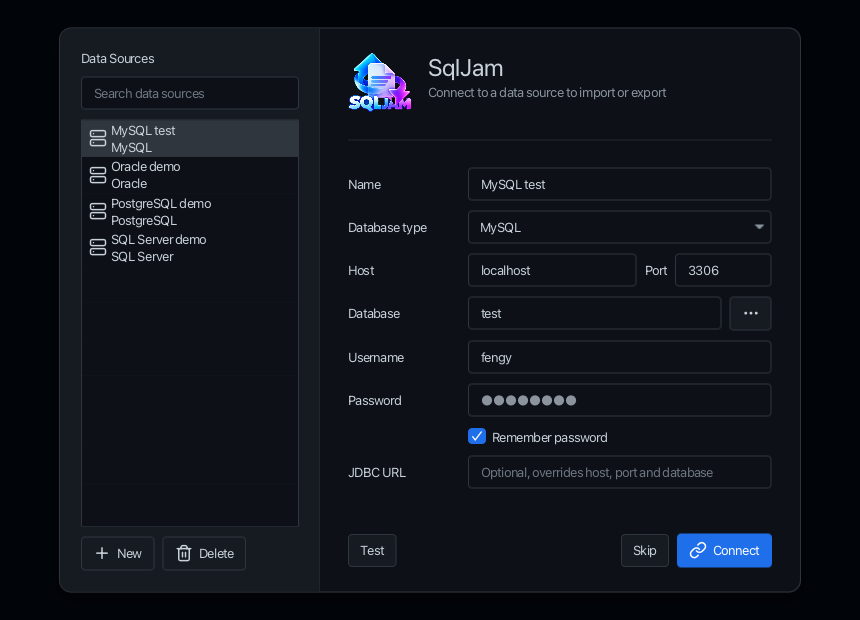Click the plus icon on the New button
860x620 pixels.
tap(102, 553)
